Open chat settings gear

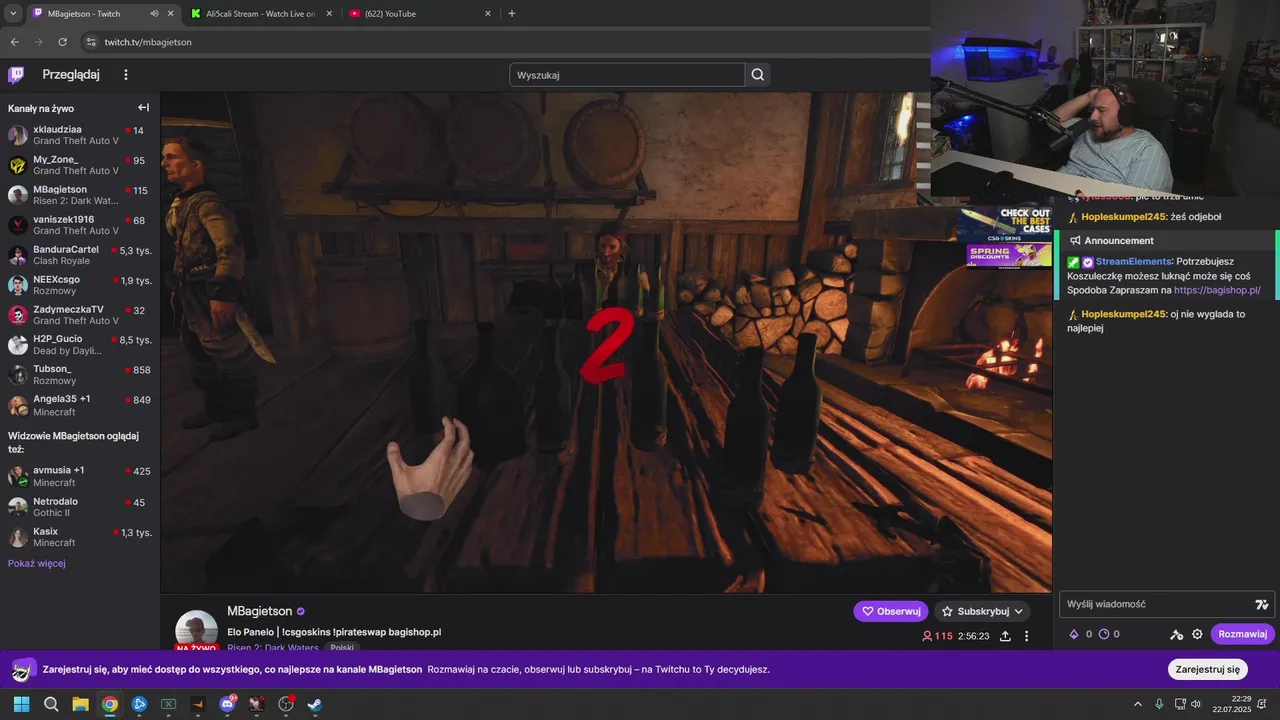(1197, 634)
